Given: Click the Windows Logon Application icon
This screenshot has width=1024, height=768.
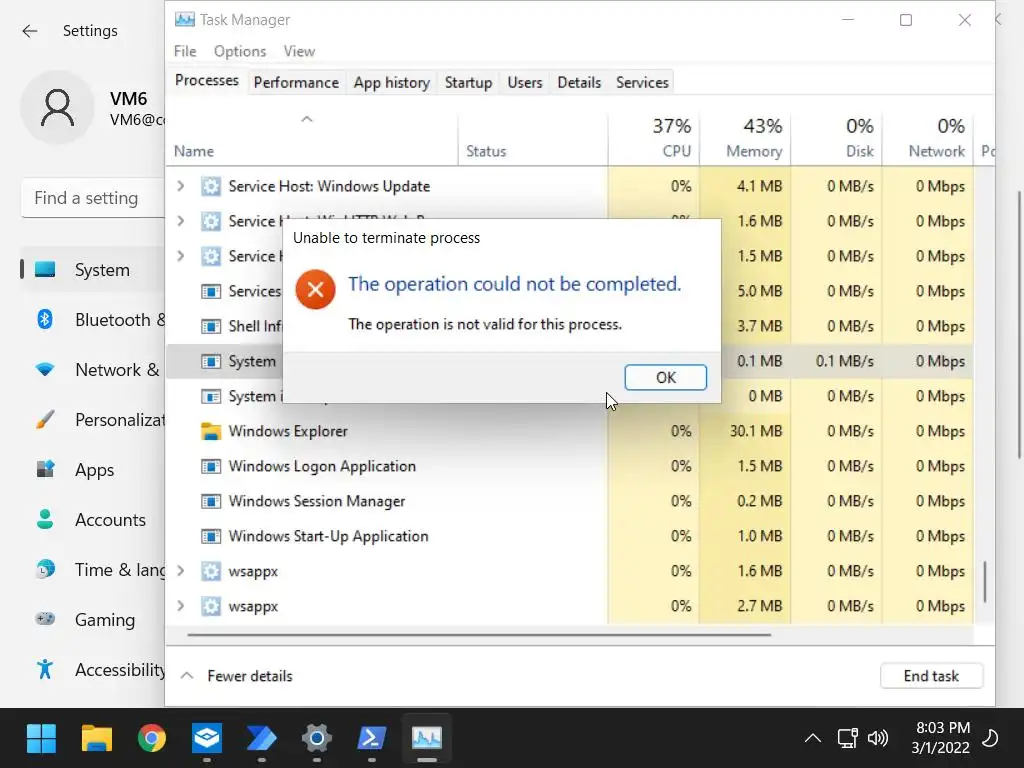Looking at the screenshot, I should tap(210, 466).
